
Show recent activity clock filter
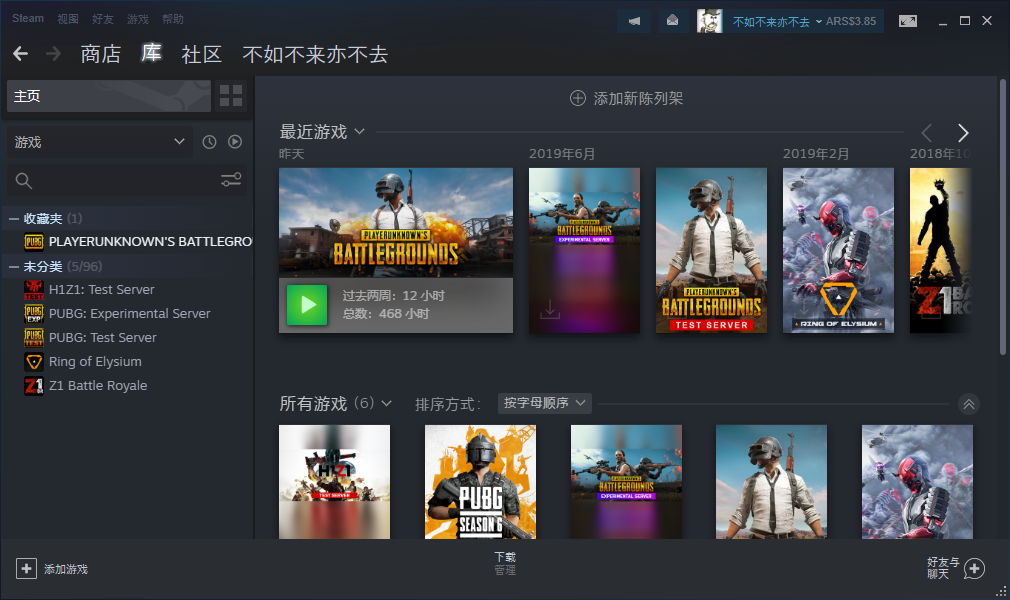(209, 142)
